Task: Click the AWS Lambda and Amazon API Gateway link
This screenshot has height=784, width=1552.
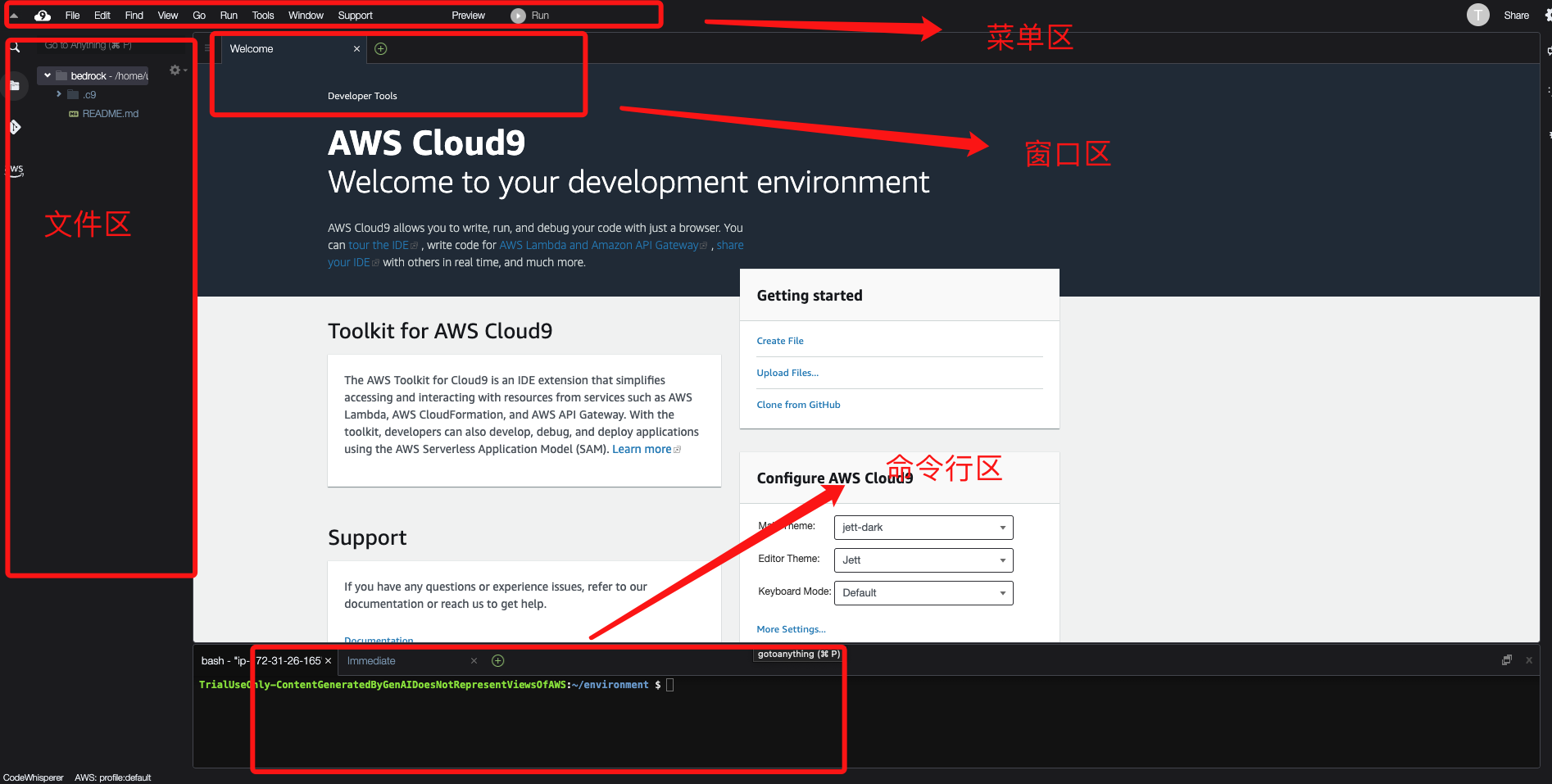Action: pos(599,245)
